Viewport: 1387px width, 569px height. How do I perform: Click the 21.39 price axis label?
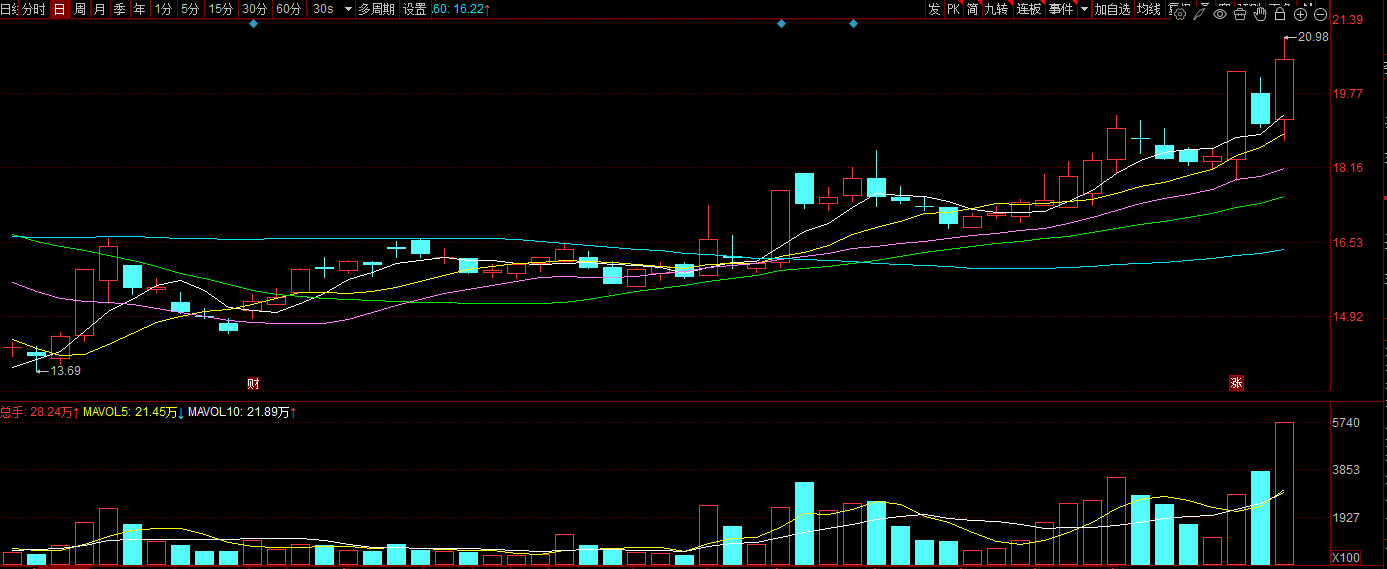coord(1347,21)
